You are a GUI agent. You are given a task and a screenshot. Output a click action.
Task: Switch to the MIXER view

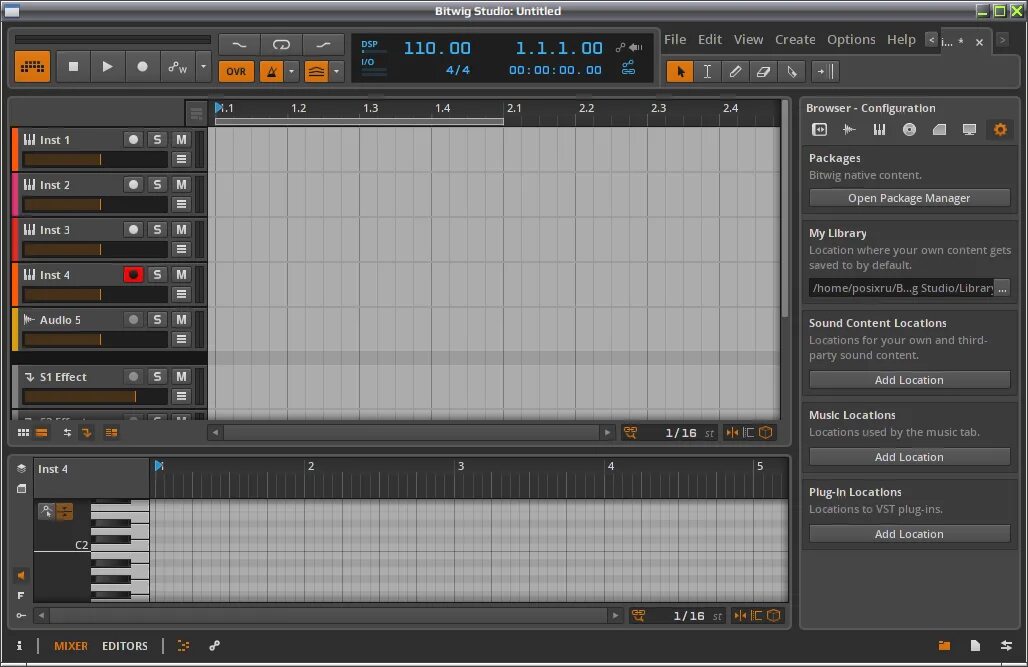(x=71, y=646)
